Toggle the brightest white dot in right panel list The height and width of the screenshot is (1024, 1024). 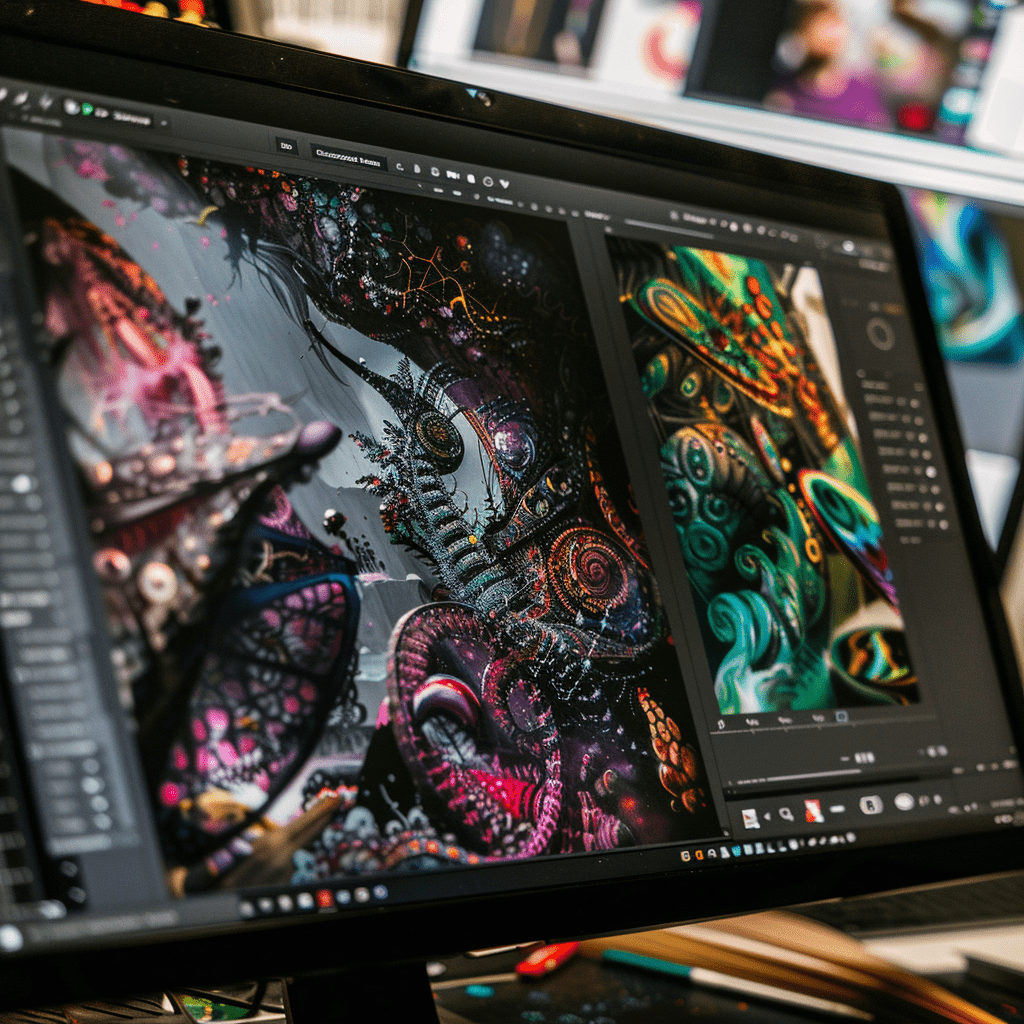click(930, 471)
